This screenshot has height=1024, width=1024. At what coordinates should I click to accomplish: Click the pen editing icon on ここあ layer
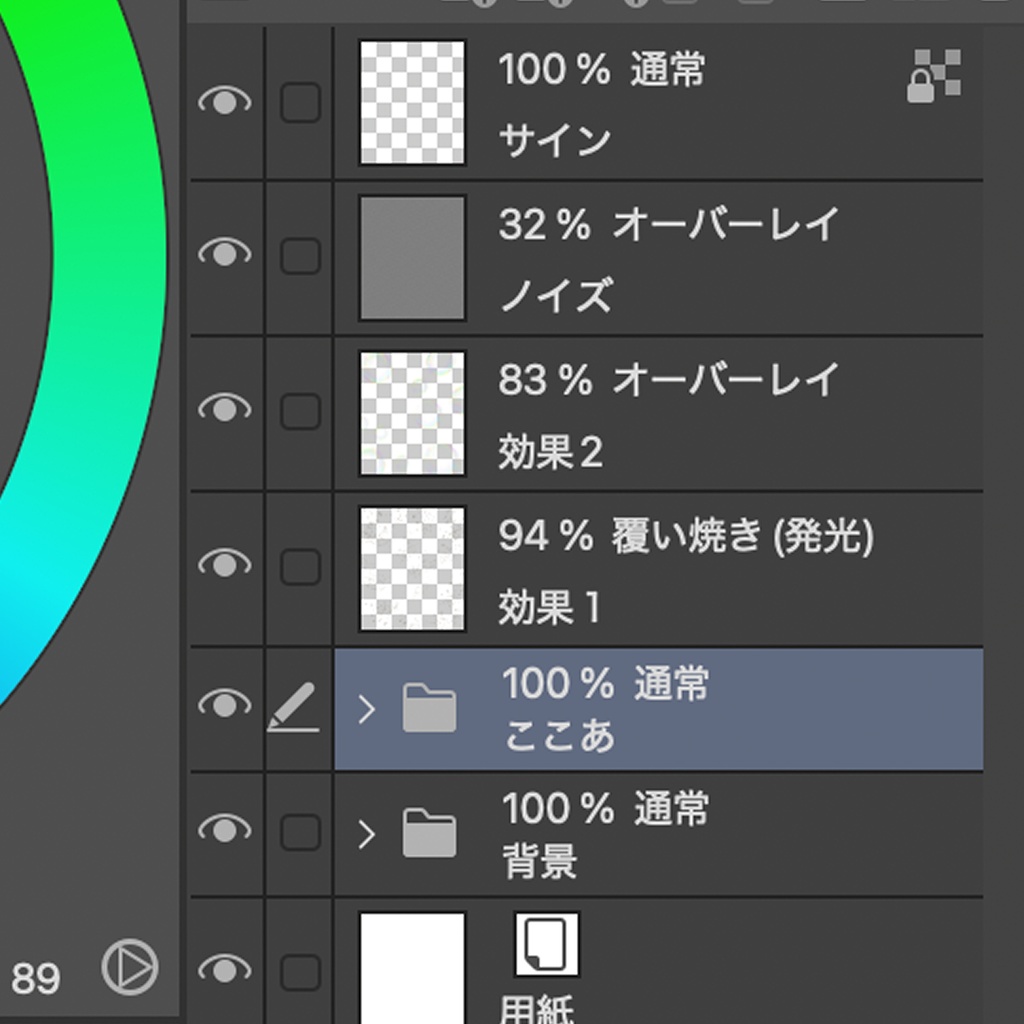pos(293,708)
